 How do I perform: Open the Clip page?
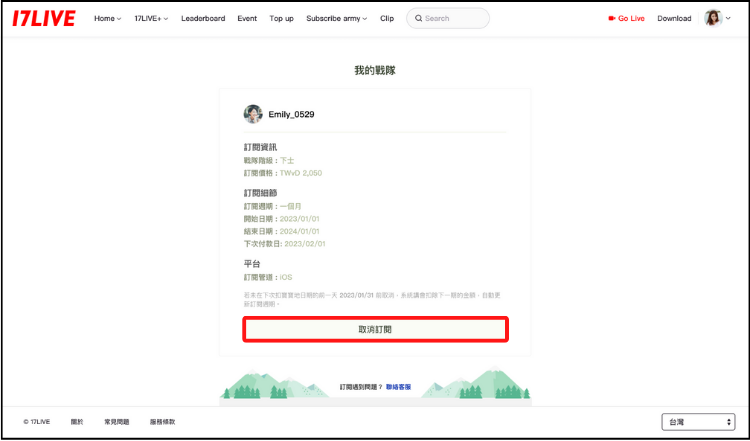click(x=387, y=18)
